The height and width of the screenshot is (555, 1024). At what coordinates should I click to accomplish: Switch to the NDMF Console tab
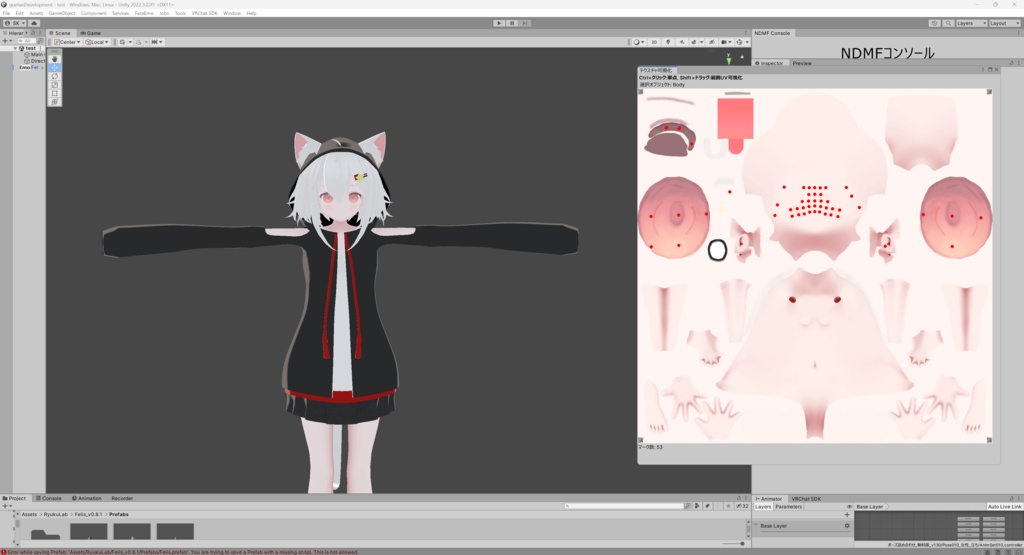click(772, 33)
